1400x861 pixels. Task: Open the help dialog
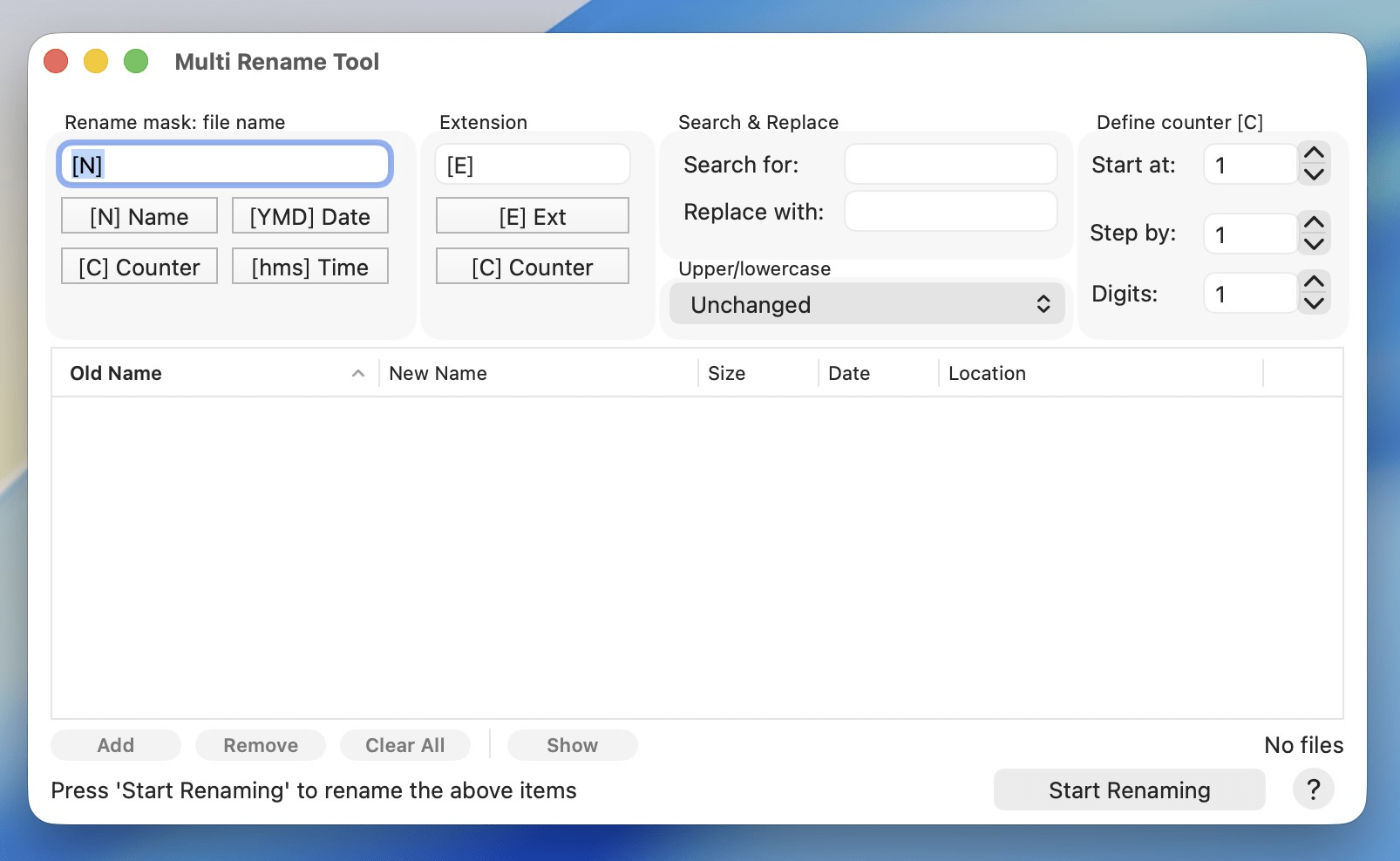coord(1313,790)
